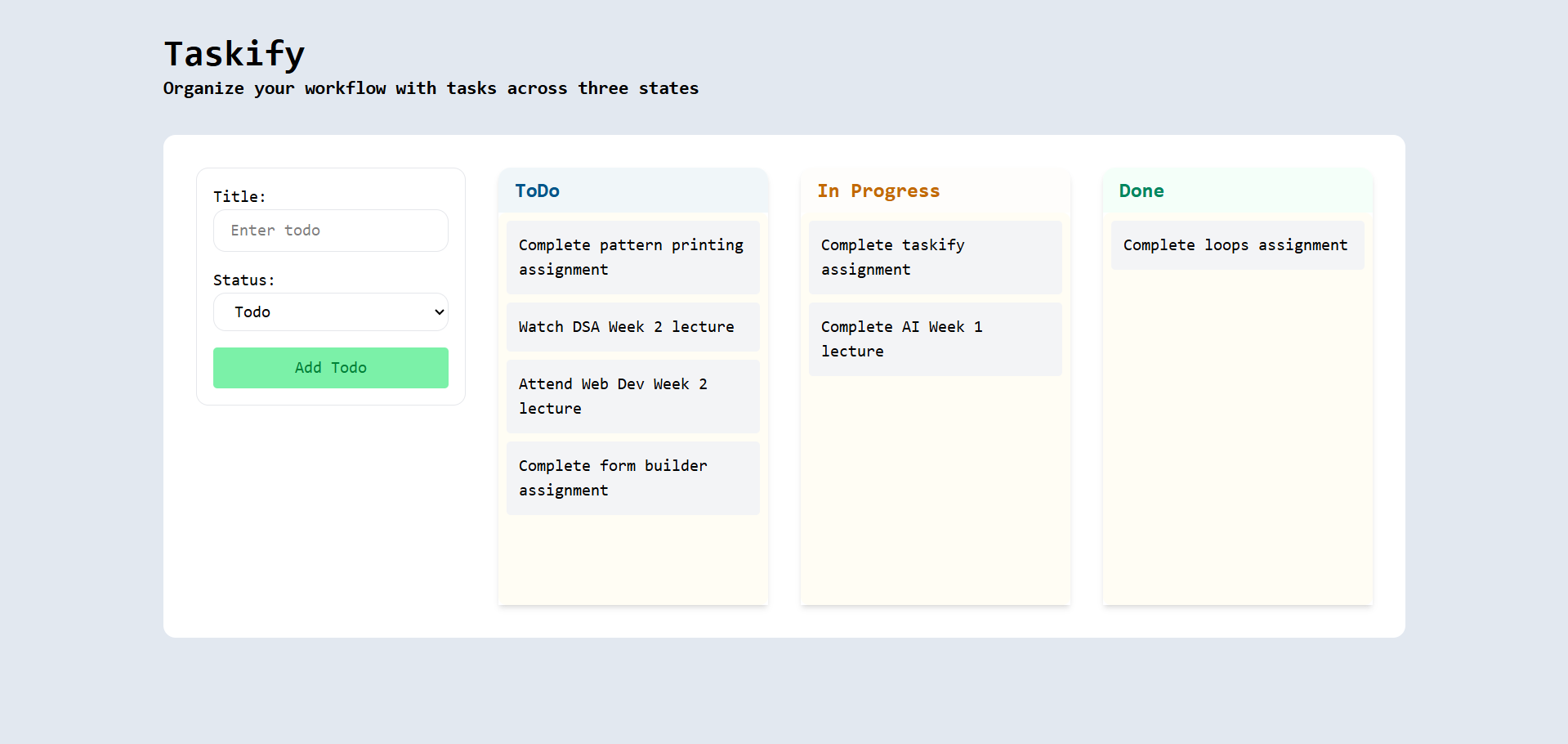Open the Complete loops assignment card in Done
Image resolution: width=1568 pixels, height=744 pixels.
pyautogui.click(x=1235, y=244)
